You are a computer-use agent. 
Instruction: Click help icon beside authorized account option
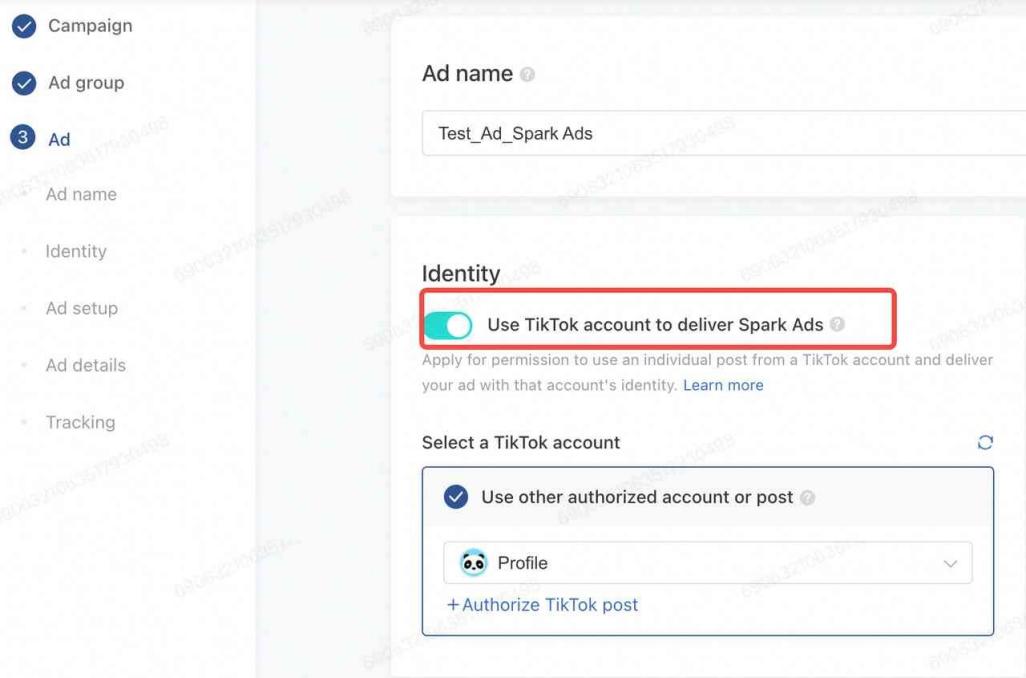click(x=807, y=497)
